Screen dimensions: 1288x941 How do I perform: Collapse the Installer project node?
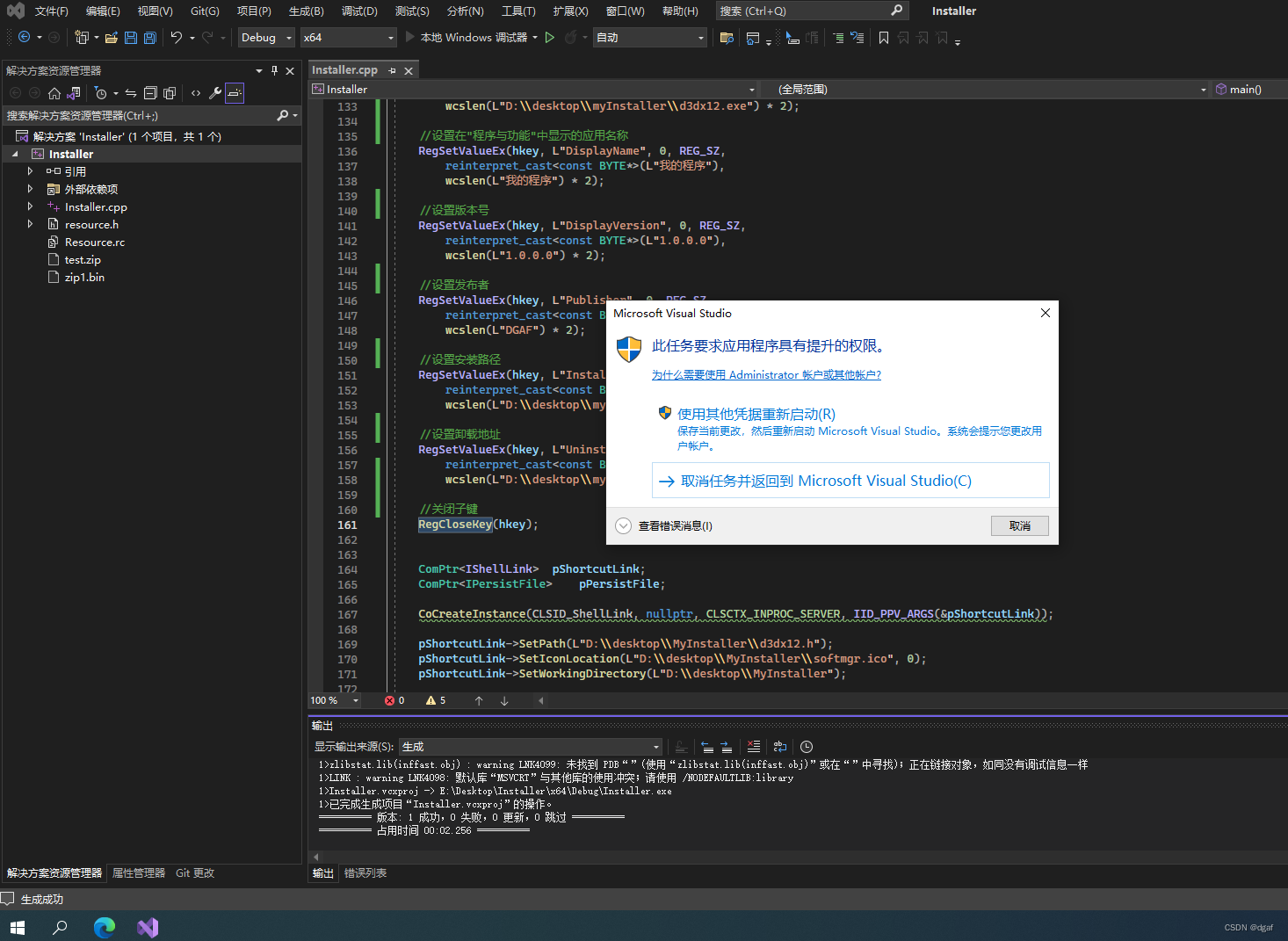[15, 154]
